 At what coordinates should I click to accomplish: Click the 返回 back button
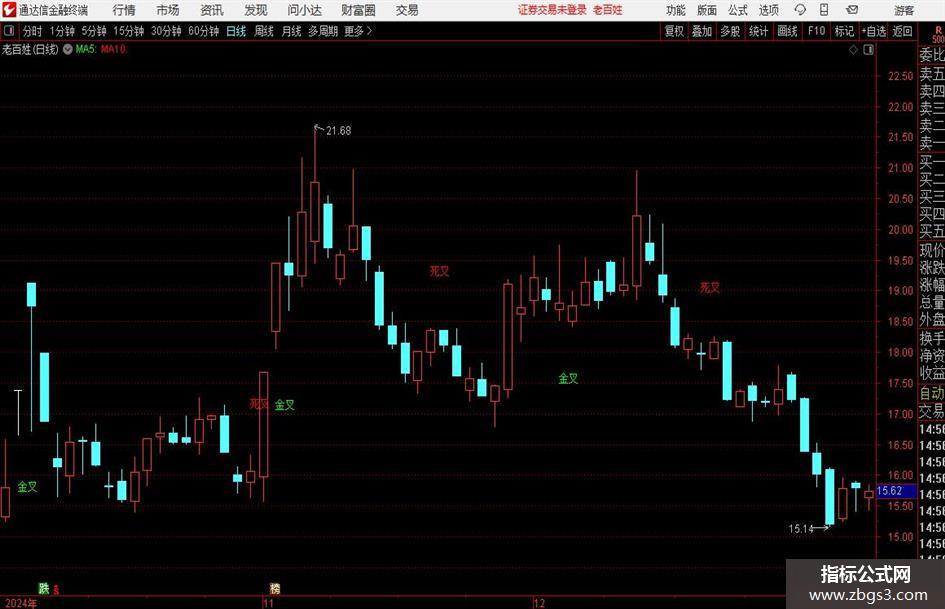[x=902, y=31]
